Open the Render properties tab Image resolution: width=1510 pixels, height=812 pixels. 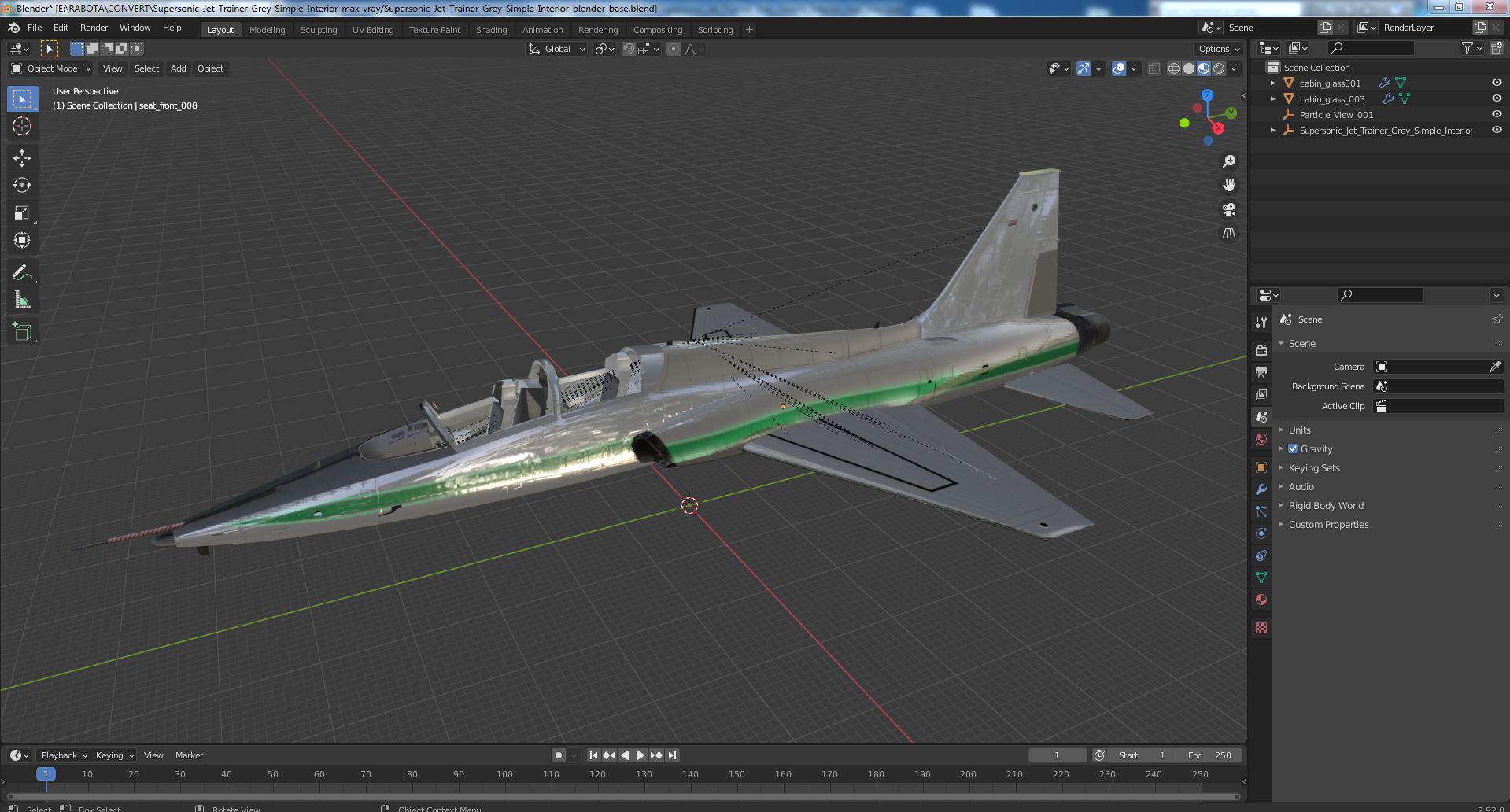click(1261, 350)
